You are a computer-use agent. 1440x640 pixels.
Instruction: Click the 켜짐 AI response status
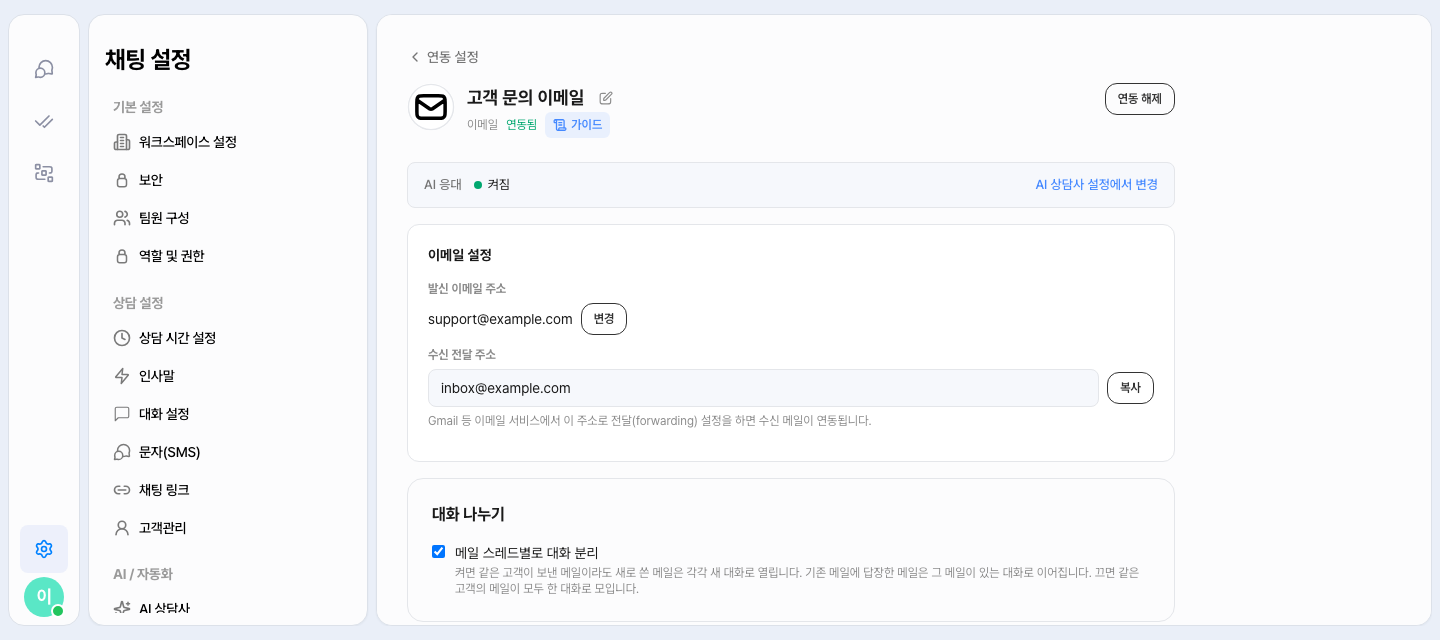pyautogui.click(x=498, y=185)
